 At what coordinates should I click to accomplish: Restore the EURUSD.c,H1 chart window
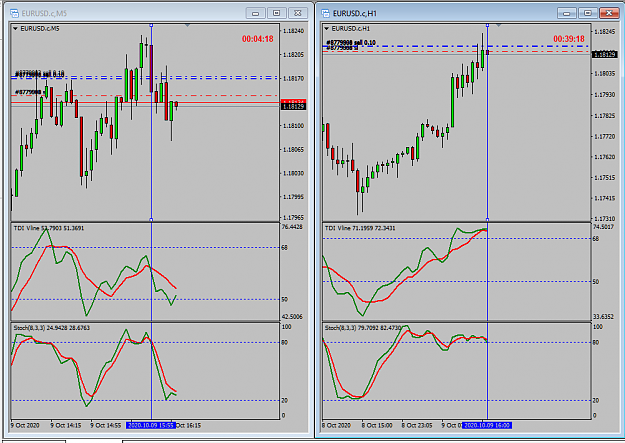(588, 13)
